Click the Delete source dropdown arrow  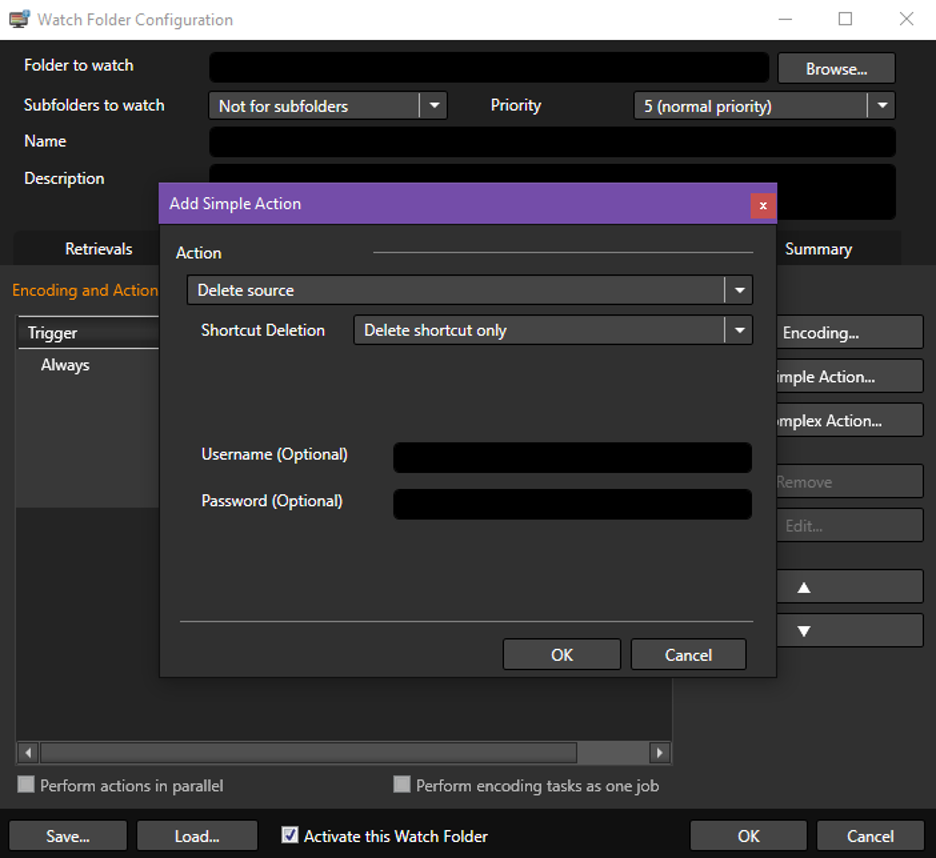(739, 290)
